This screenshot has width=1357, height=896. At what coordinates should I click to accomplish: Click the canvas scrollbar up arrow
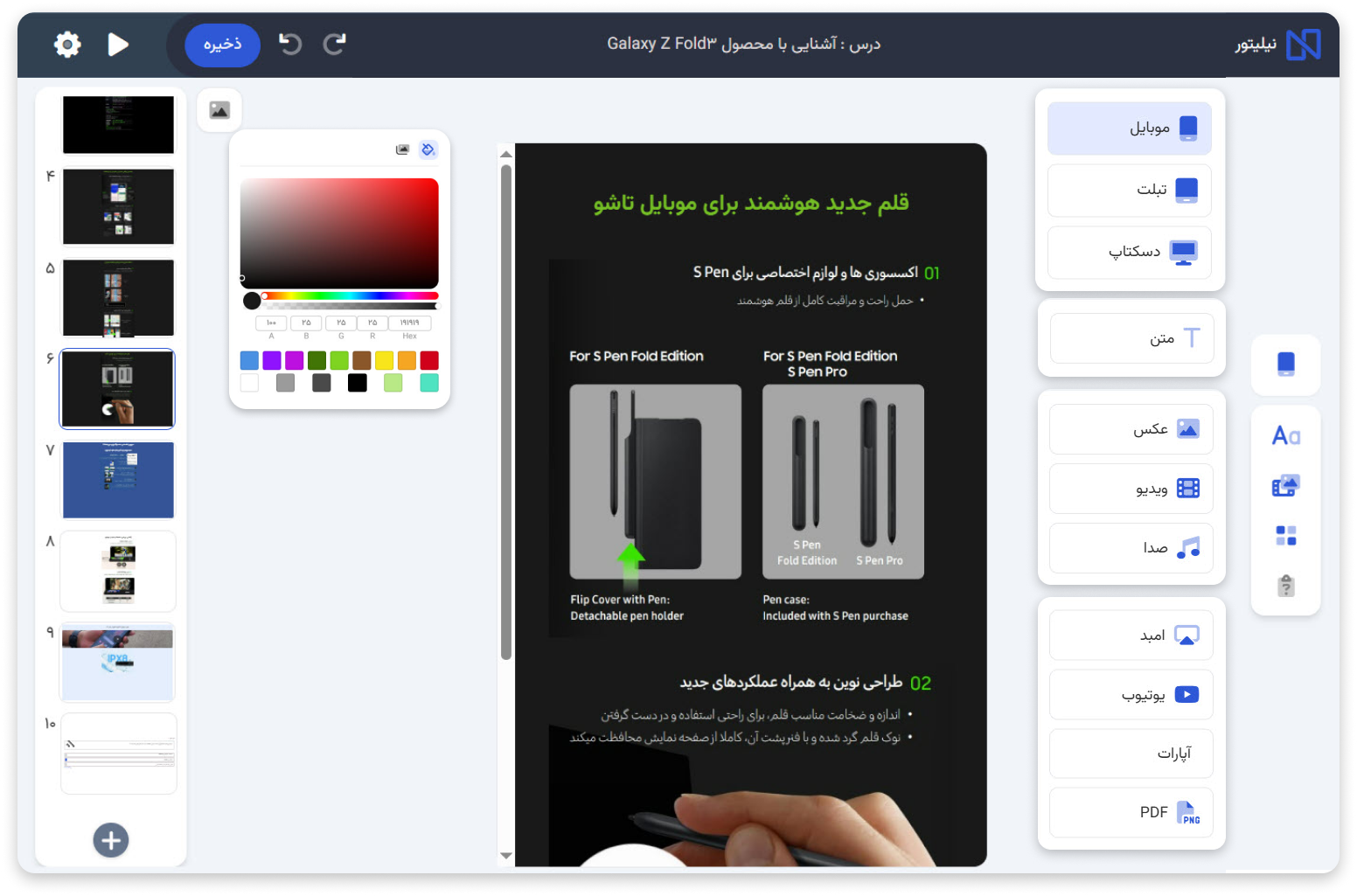pyautogui.click(x=506, y=154)
